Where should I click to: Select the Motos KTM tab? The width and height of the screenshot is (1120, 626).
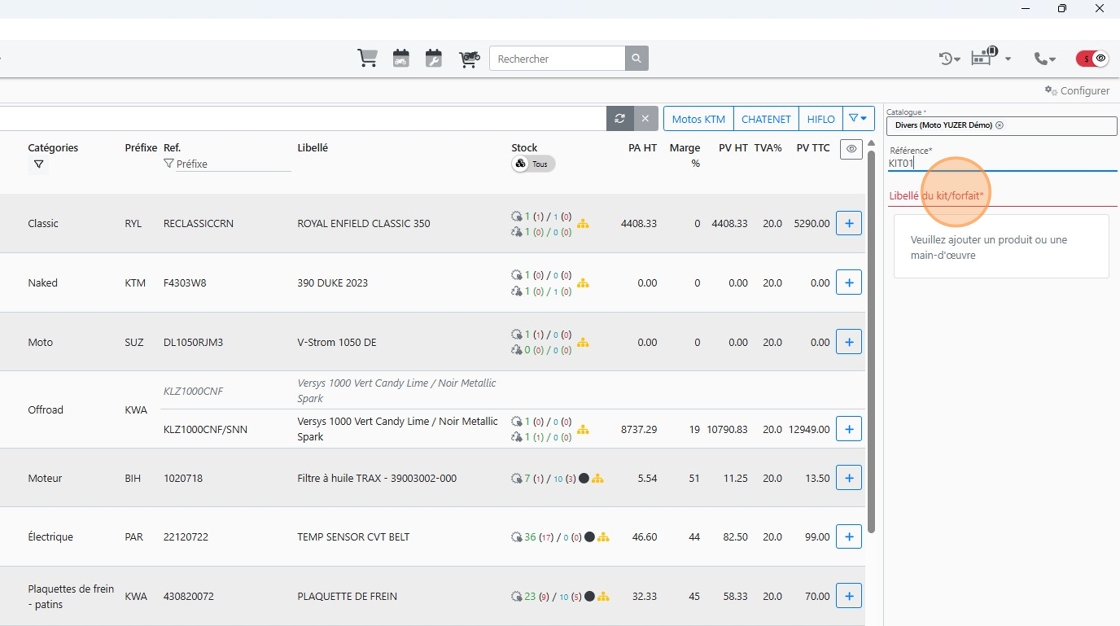pos(699,119)
